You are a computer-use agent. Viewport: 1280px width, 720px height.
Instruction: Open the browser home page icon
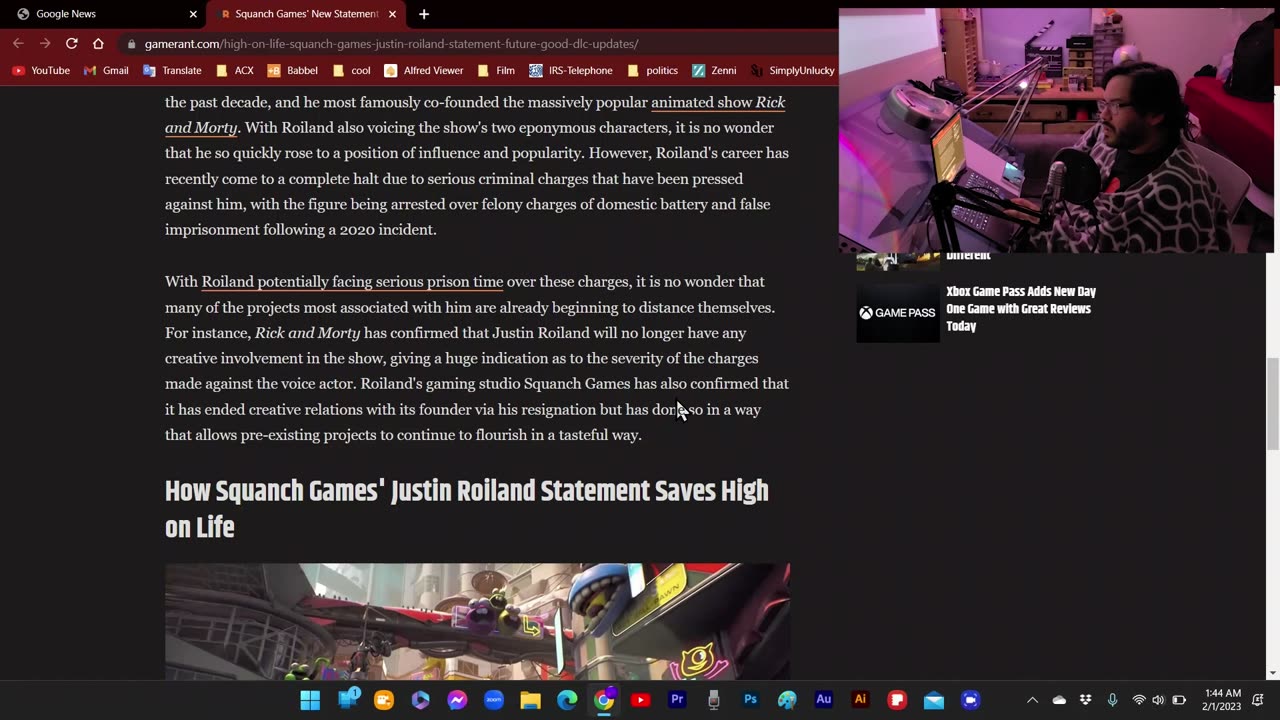pyautogui.click(x=98, y=43)
